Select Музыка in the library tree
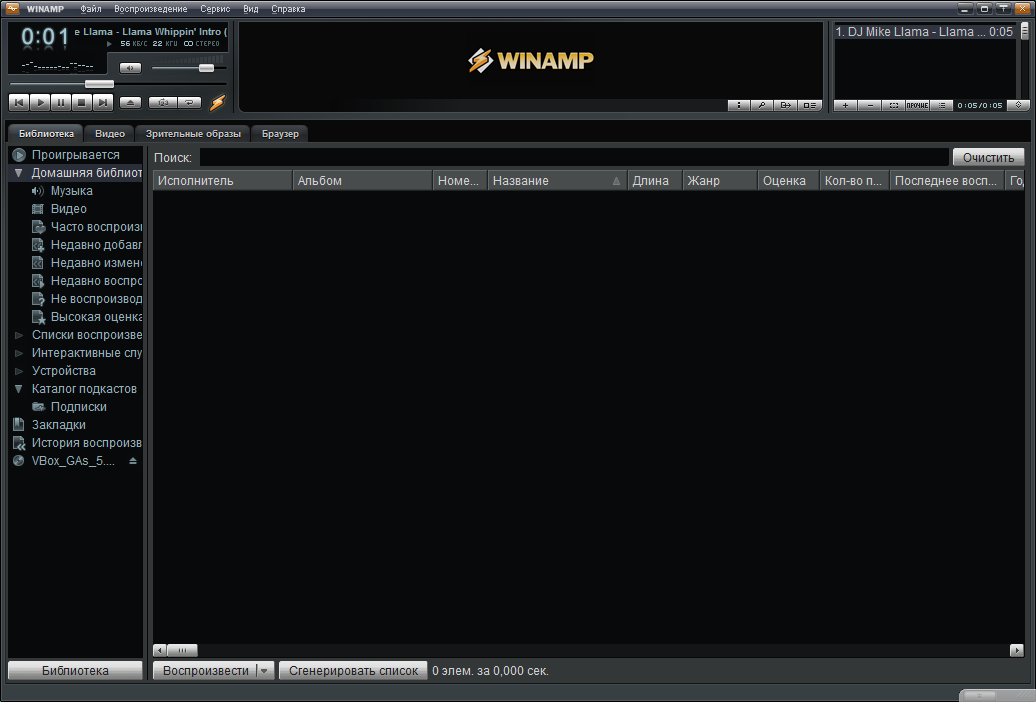This screenshot has height=702, width=1036. click(x=71, y=191)
